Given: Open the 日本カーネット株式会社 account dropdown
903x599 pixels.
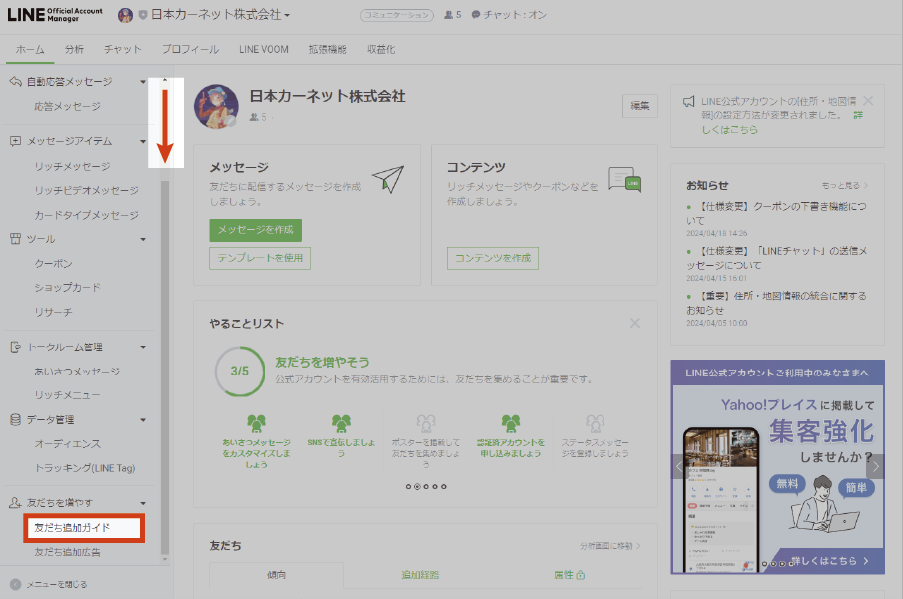Looking at the screenshot, I should pyautogui.click(x=220, y=15).
